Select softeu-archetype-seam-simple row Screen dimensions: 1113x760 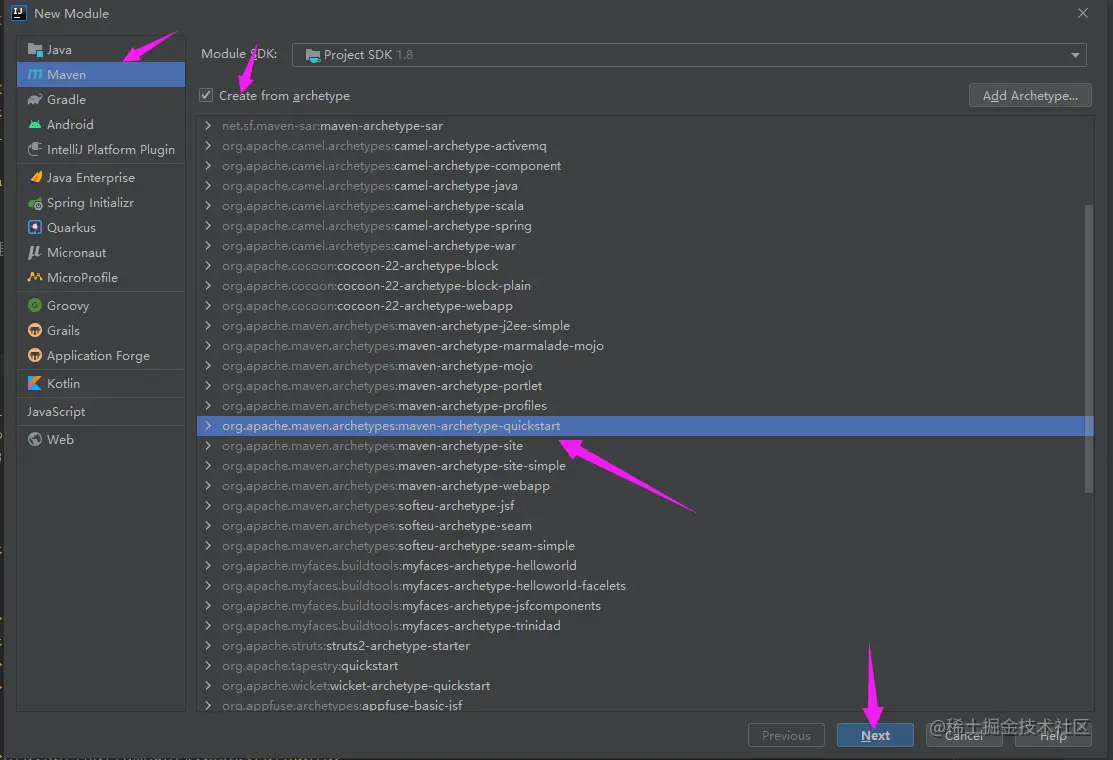[x=645, y=546]
